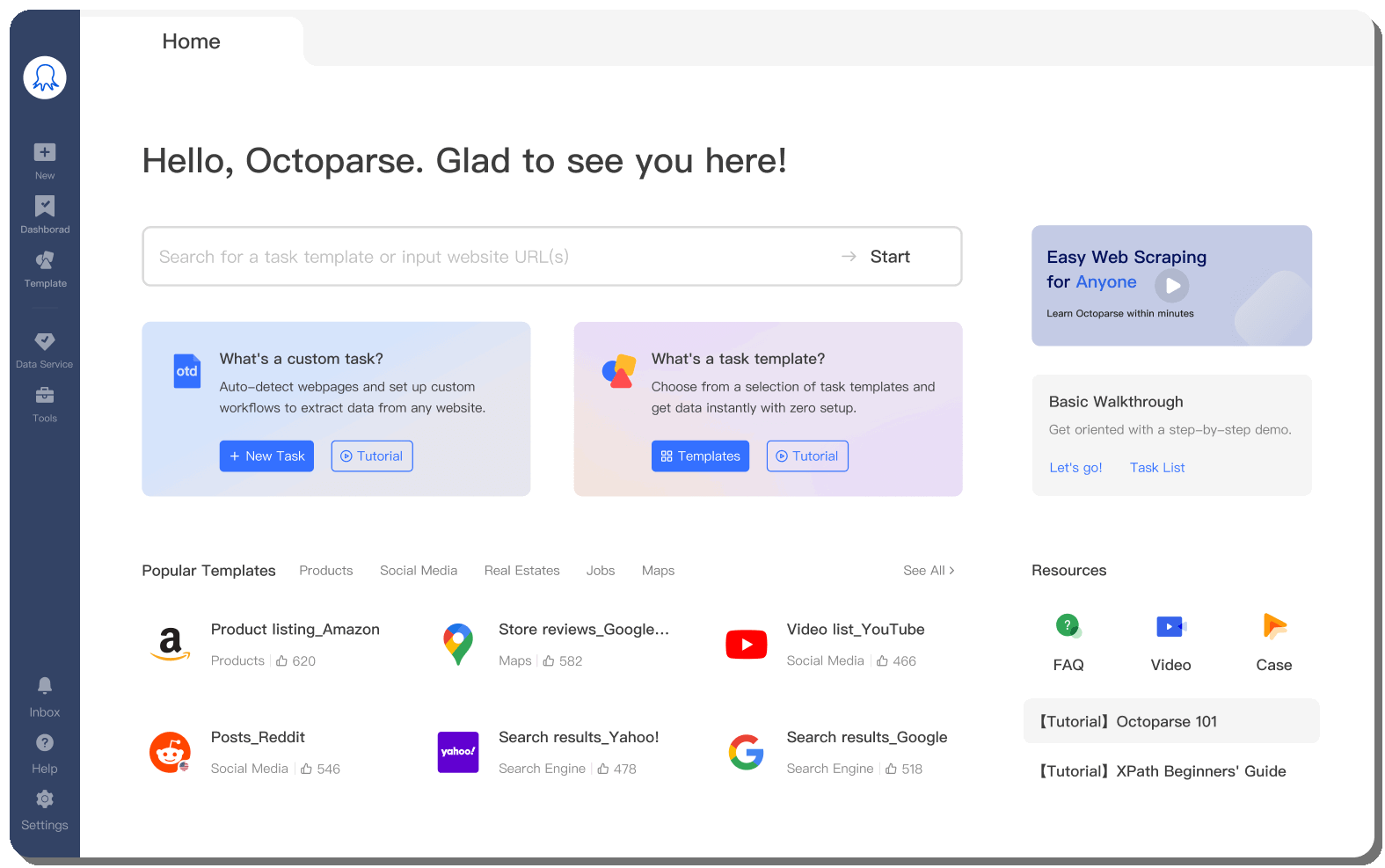Open Posts_Reddit template

[258, 738]
